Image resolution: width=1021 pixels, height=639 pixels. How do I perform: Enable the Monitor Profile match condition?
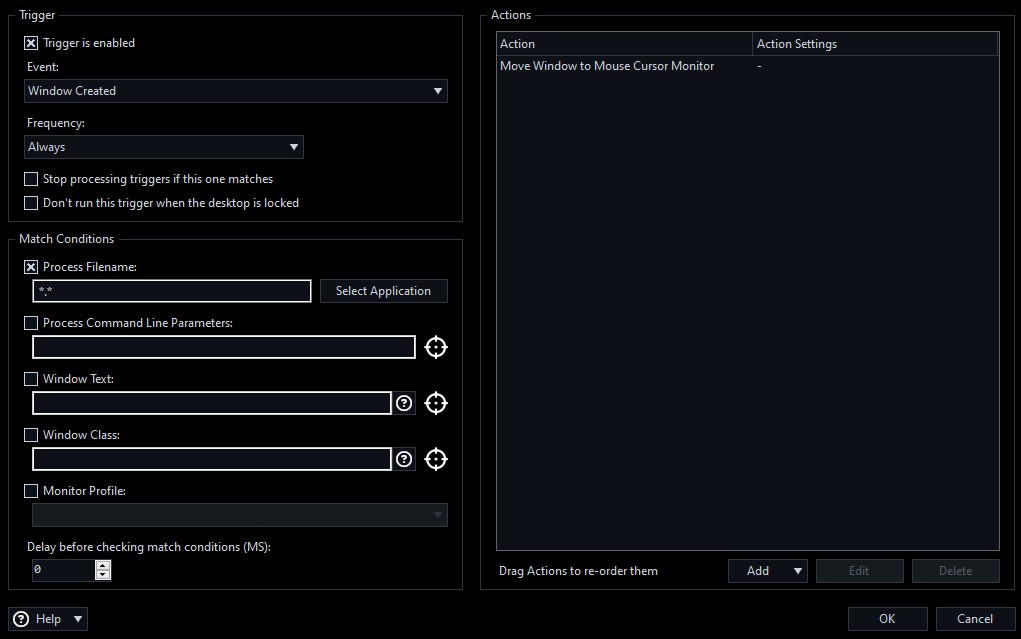pos(31,491)
